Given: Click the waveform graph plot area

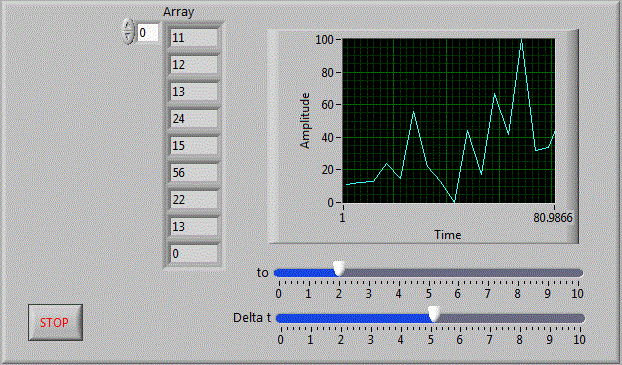Looking at the screenshot, I should pyautogui.click(x=449, y=121).
